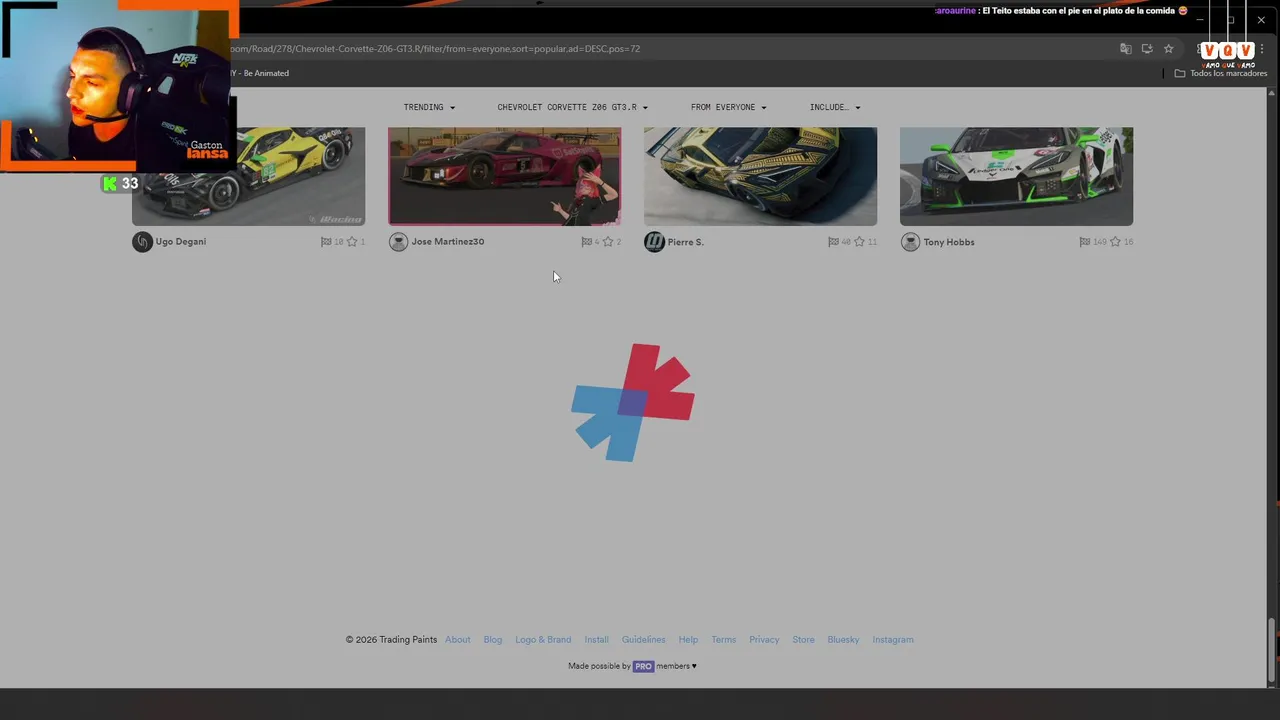Open the Logo & Brand footer link

point(543,640)
